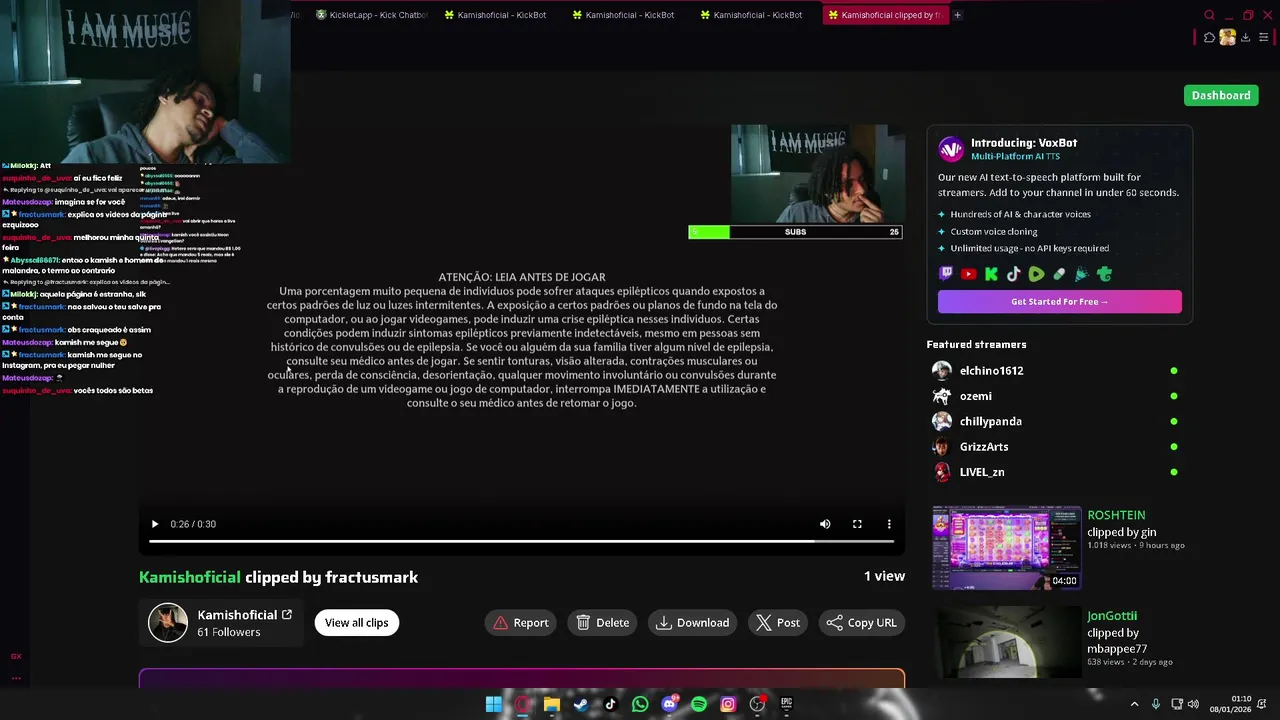Click the green seahorse platform icon
Viewport: 1280px width, 720px height.
coord(1104,274)
